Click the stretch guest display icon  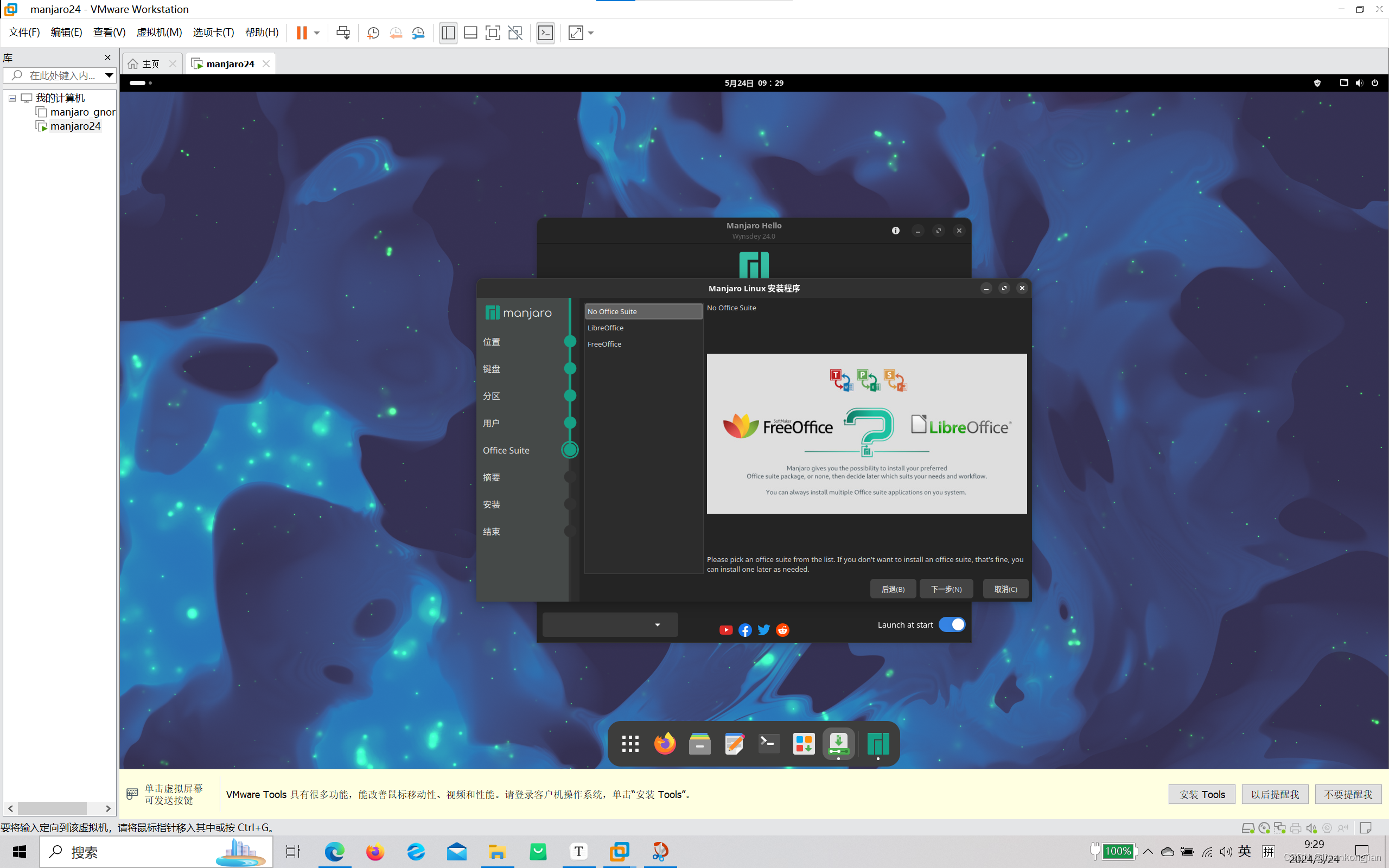576,33
